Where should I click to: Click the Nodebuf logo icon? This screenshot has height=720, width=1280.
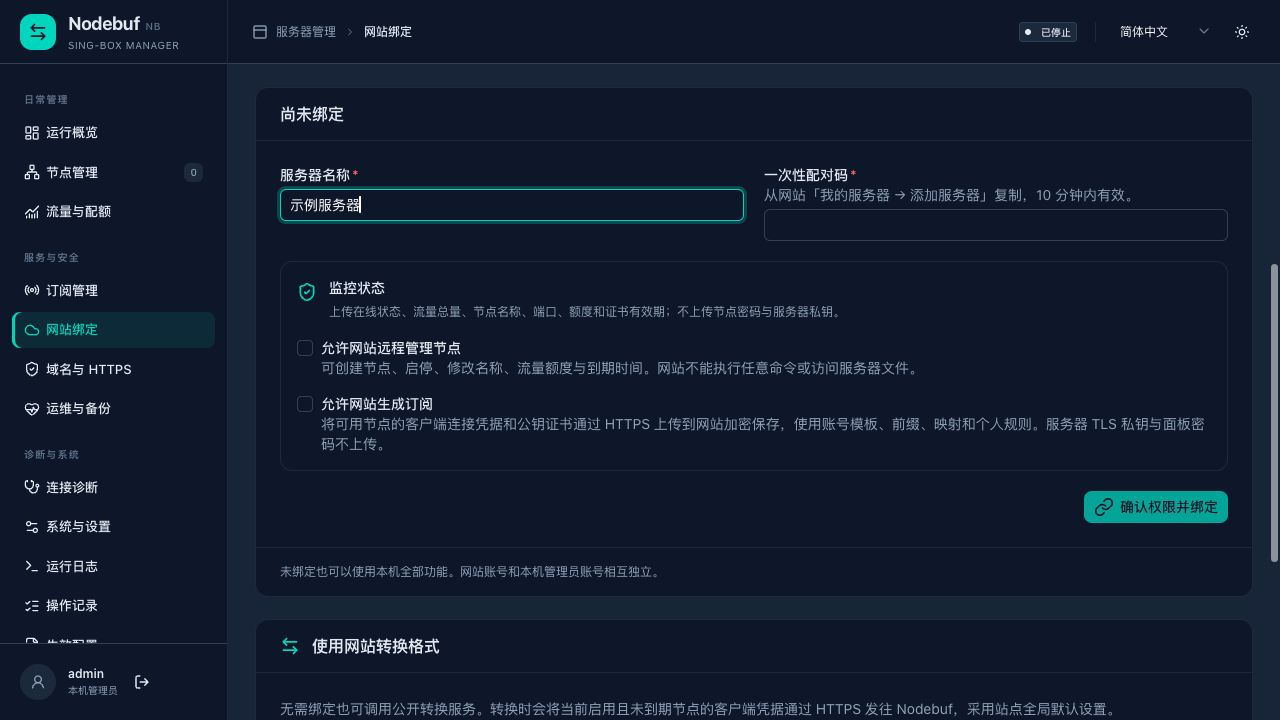(x=38, y=32)
